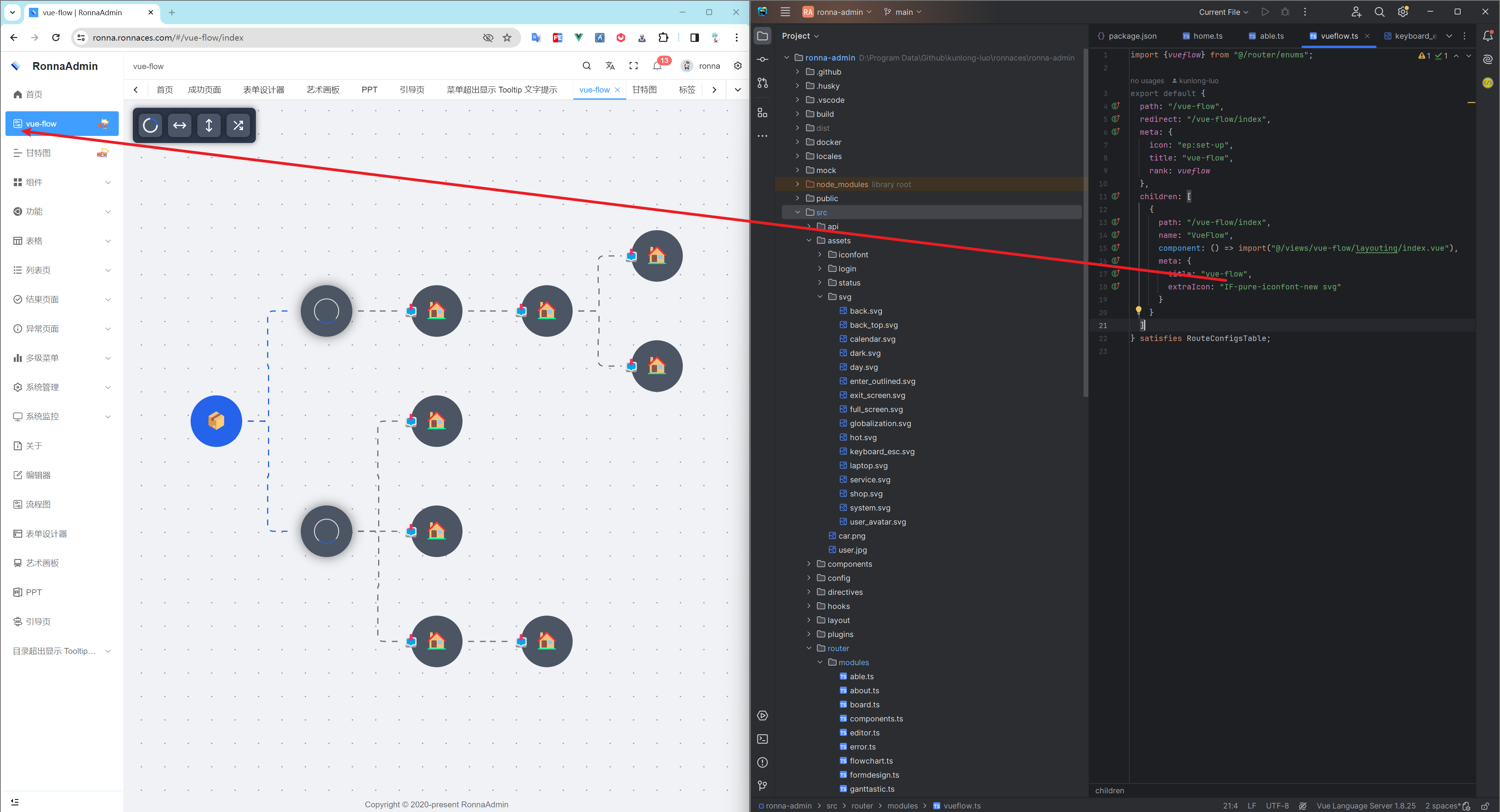The image size is (1500, 812).
Task: Expand the node_modules folder
Action: point(798,184)
